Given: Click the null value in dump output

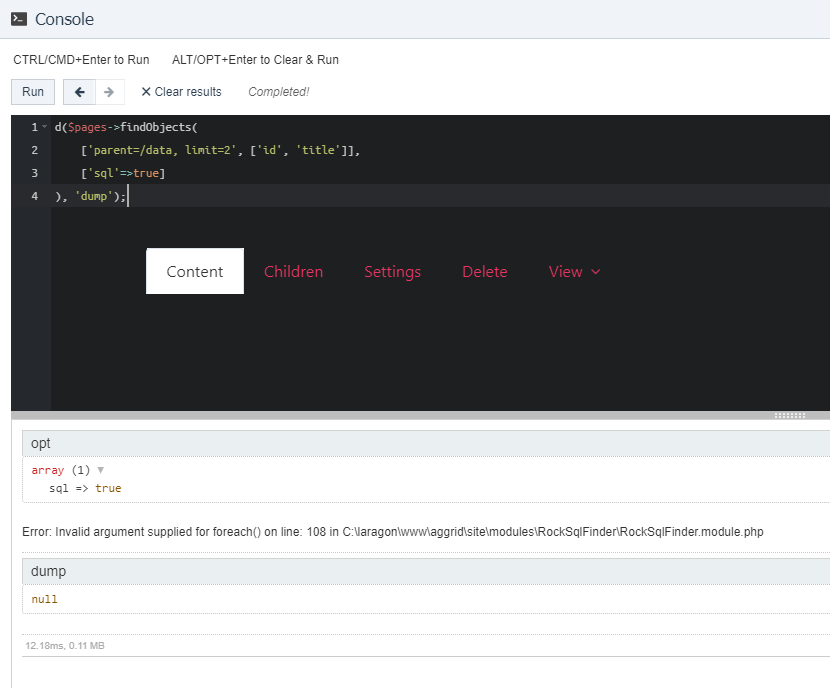Looking at the screenshot, I should pos(45,599).
